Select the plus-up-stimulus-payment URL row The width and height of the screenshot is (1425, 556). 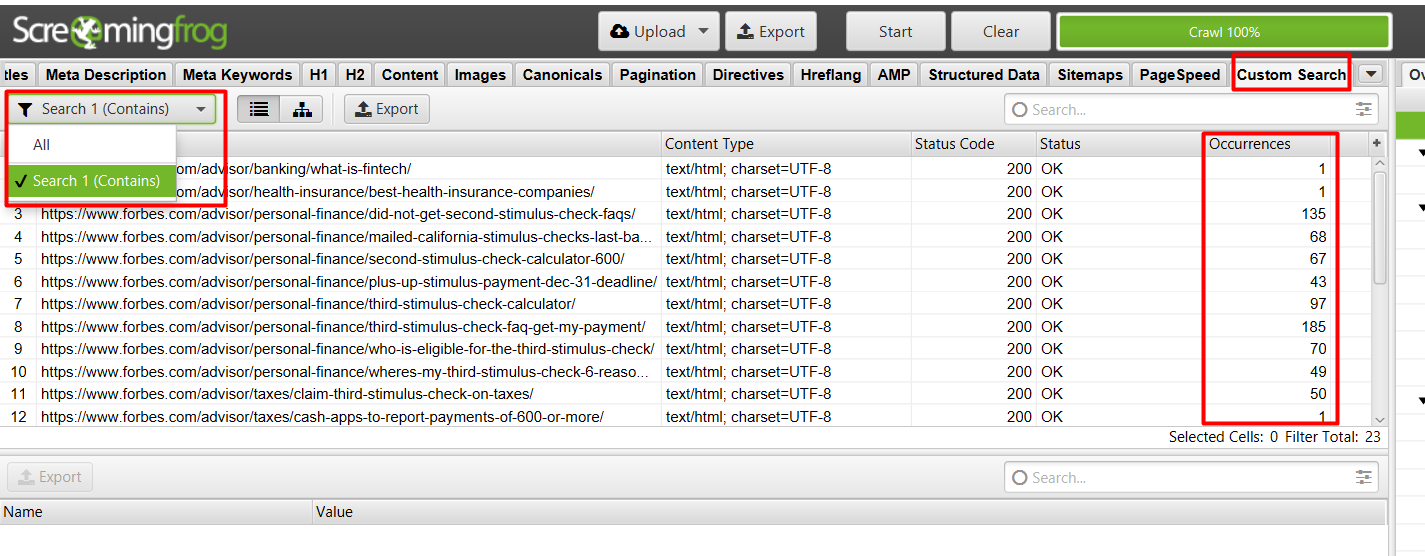(x=349, y=282)
